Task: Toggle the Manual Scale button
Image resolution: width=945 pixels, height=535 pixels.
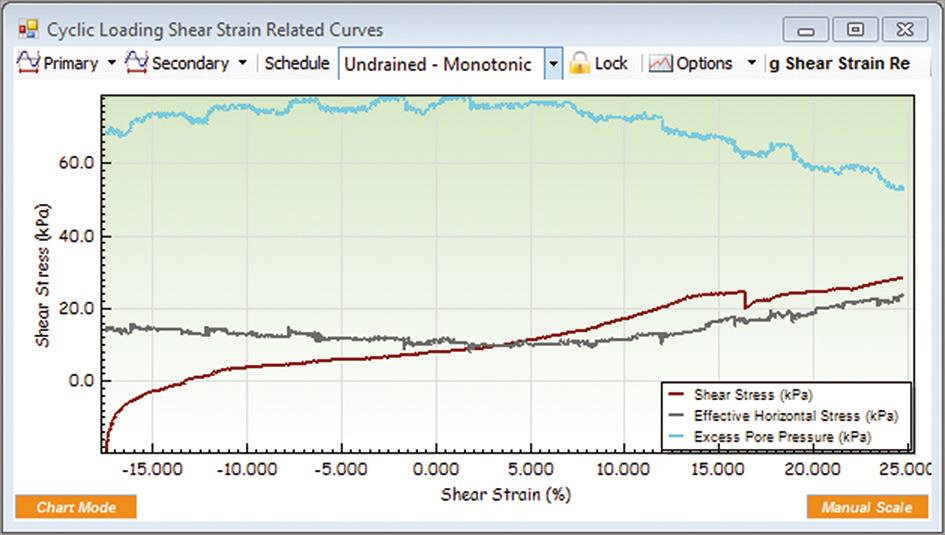Action: (x=867, y=507)
